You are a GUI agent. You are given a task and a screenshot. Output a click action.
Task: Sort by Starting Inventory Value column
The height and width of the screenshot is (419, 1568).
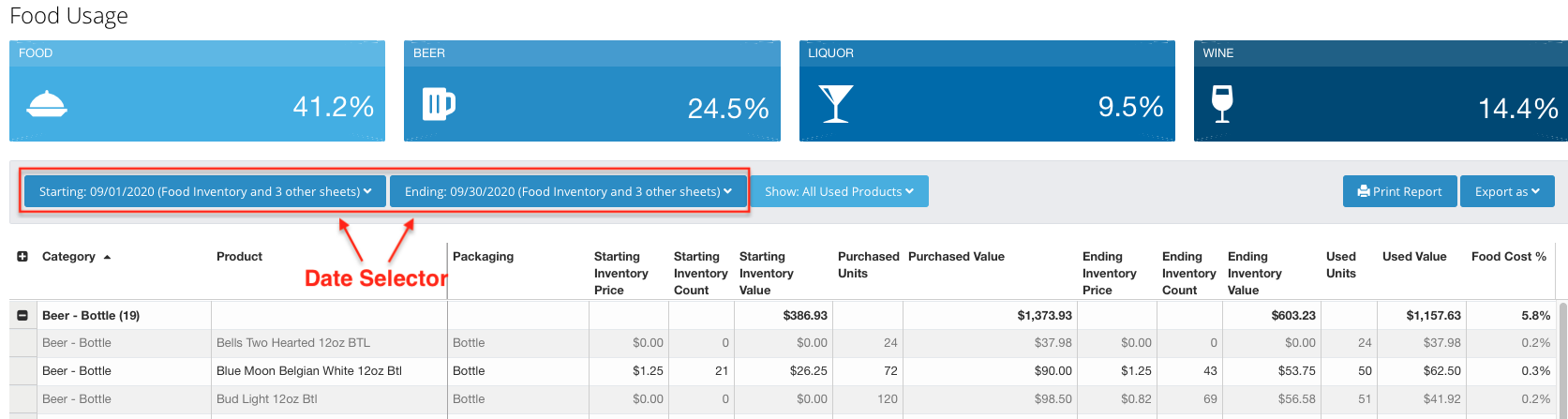pyautogui.click(x=766, y=273)
